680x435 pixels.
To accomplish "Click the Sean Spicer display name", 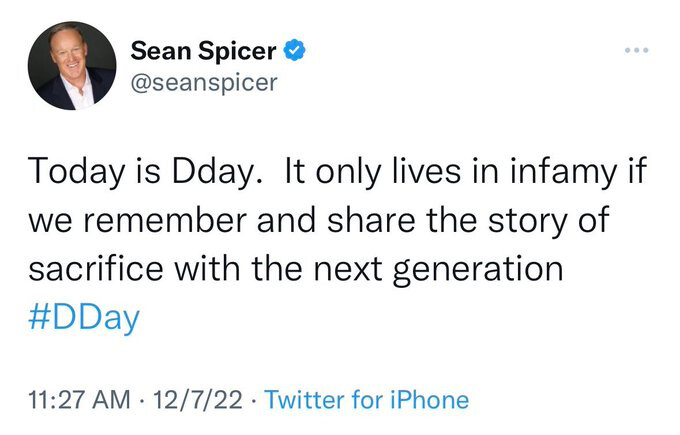I will pos(204,49).
